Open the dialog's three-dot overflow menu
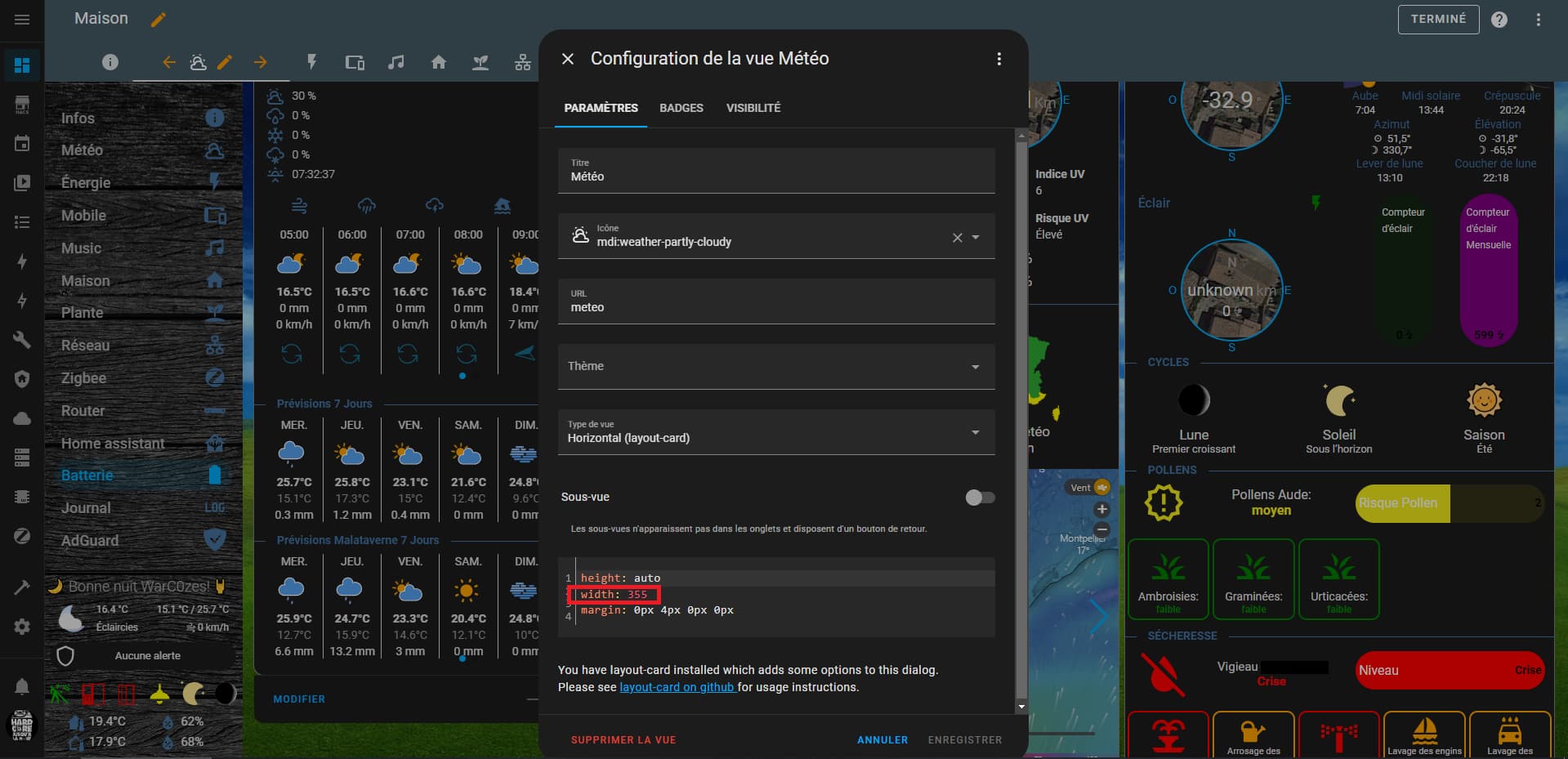1568x759 pixels. pyautogui.click(x=998, y=59)
